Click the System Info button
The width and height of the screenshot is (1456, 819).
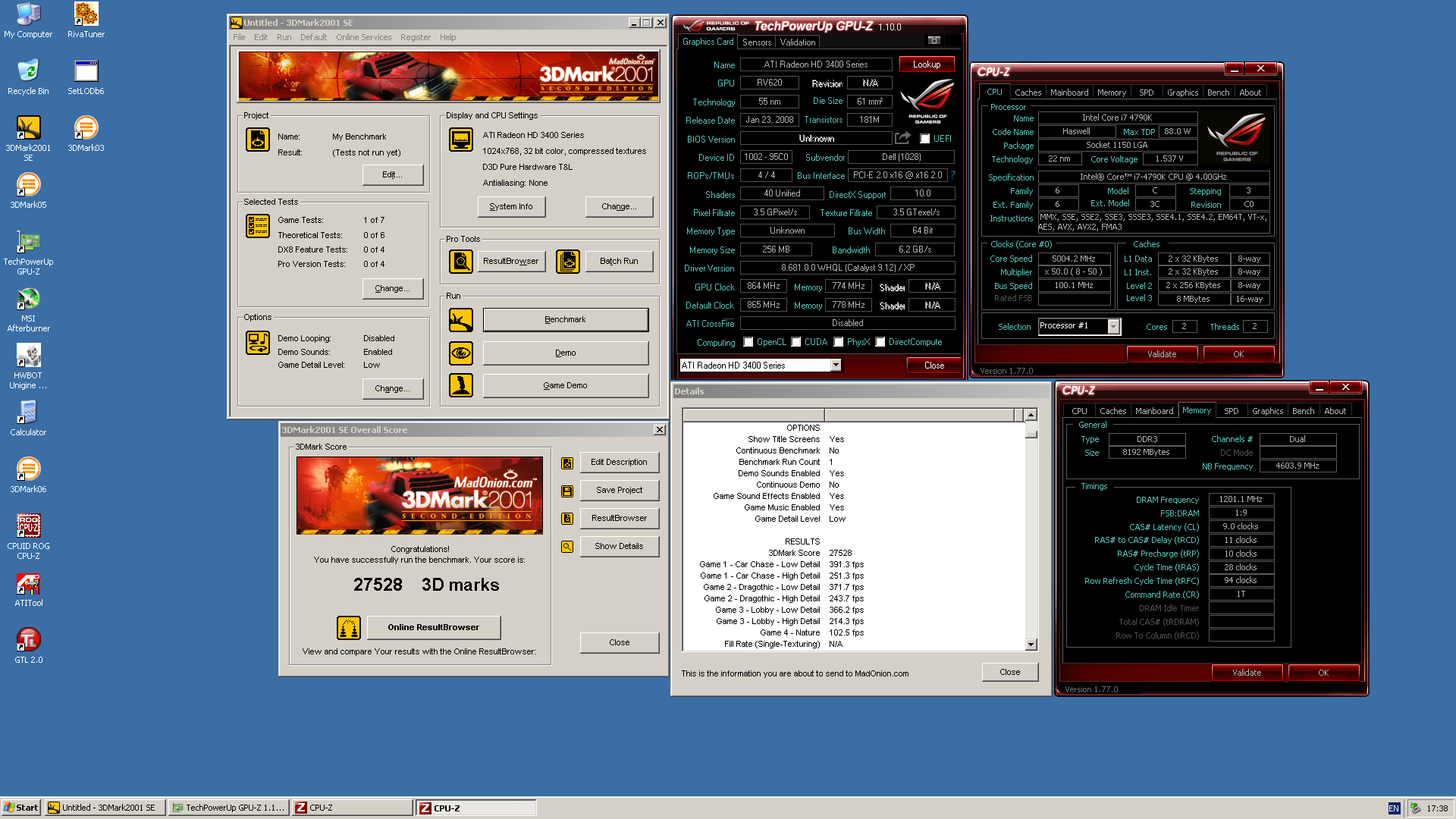[x=511, y=206]
